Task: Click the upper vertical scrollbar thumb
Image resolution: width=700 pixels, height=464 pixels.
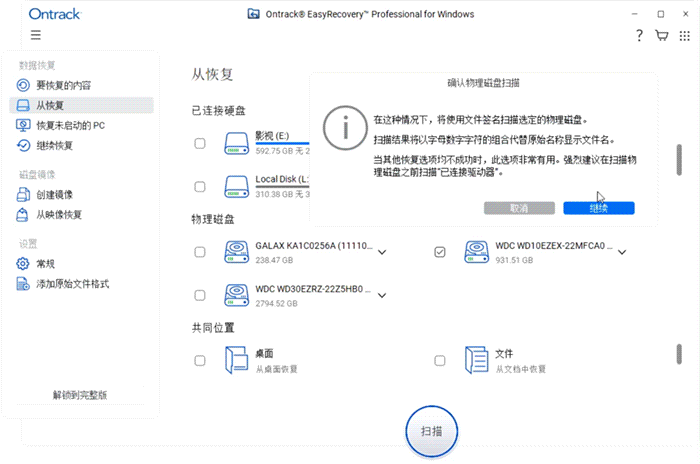Action: click(679, 159)
